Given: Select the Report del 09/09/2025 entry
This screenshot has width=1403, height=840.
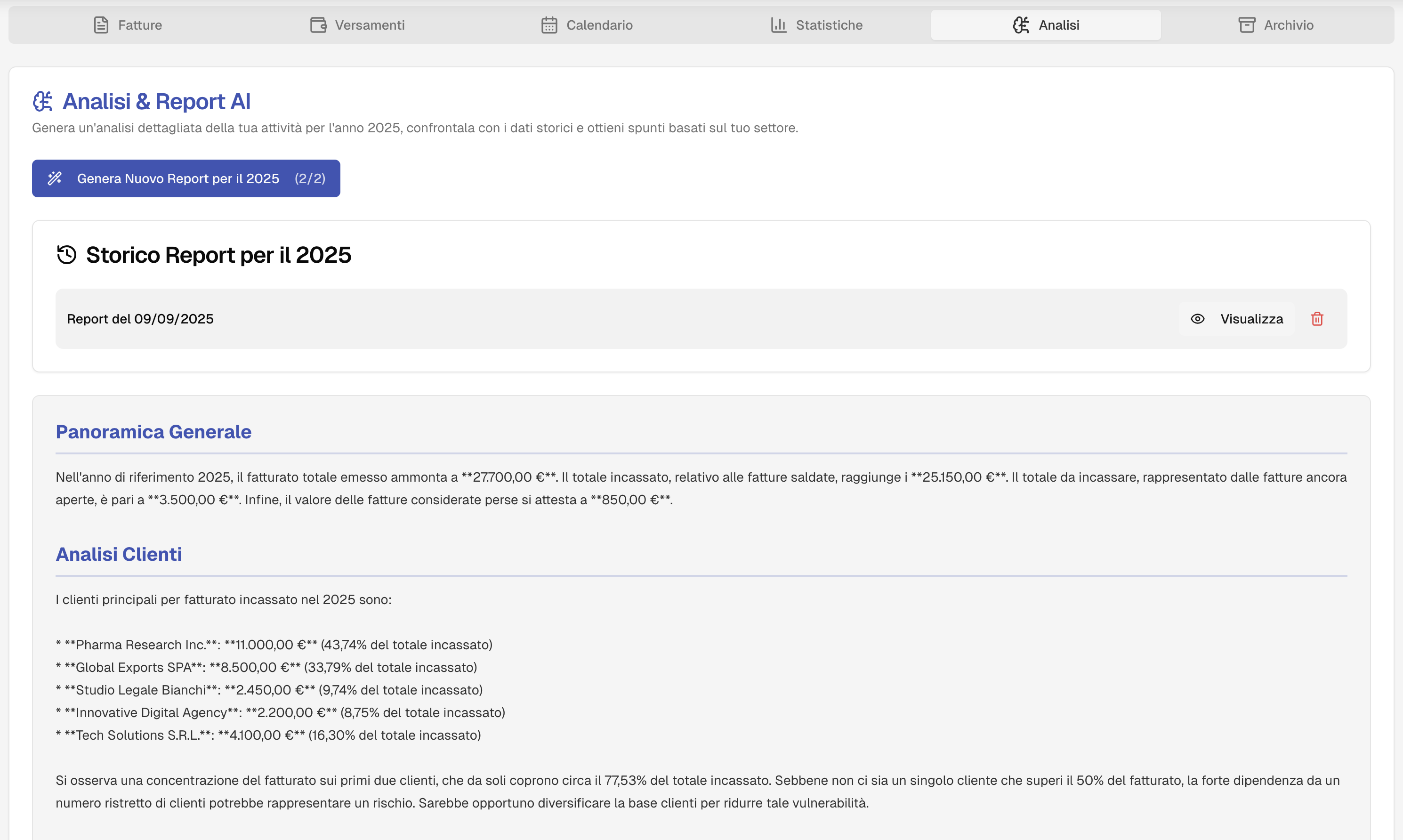Looking at the screenshot, I should [140, 319].
